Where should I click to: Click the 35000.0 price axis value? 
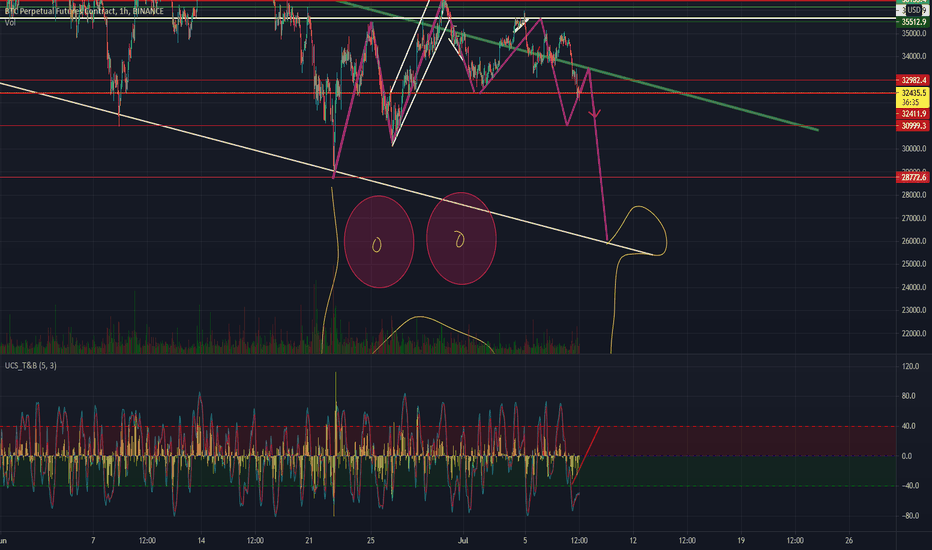[914, 33]
